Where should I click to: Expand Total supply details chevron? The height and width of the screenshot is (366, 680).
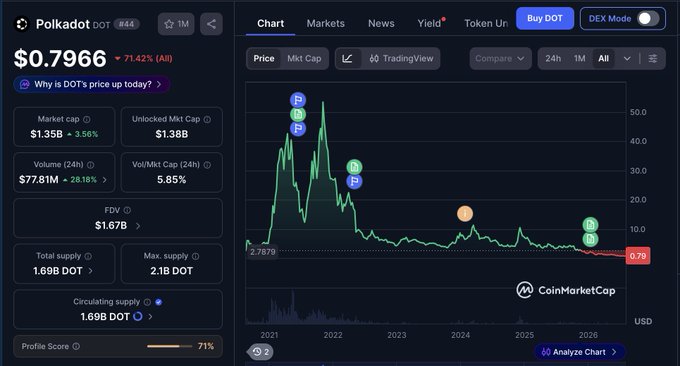[90, 271]
